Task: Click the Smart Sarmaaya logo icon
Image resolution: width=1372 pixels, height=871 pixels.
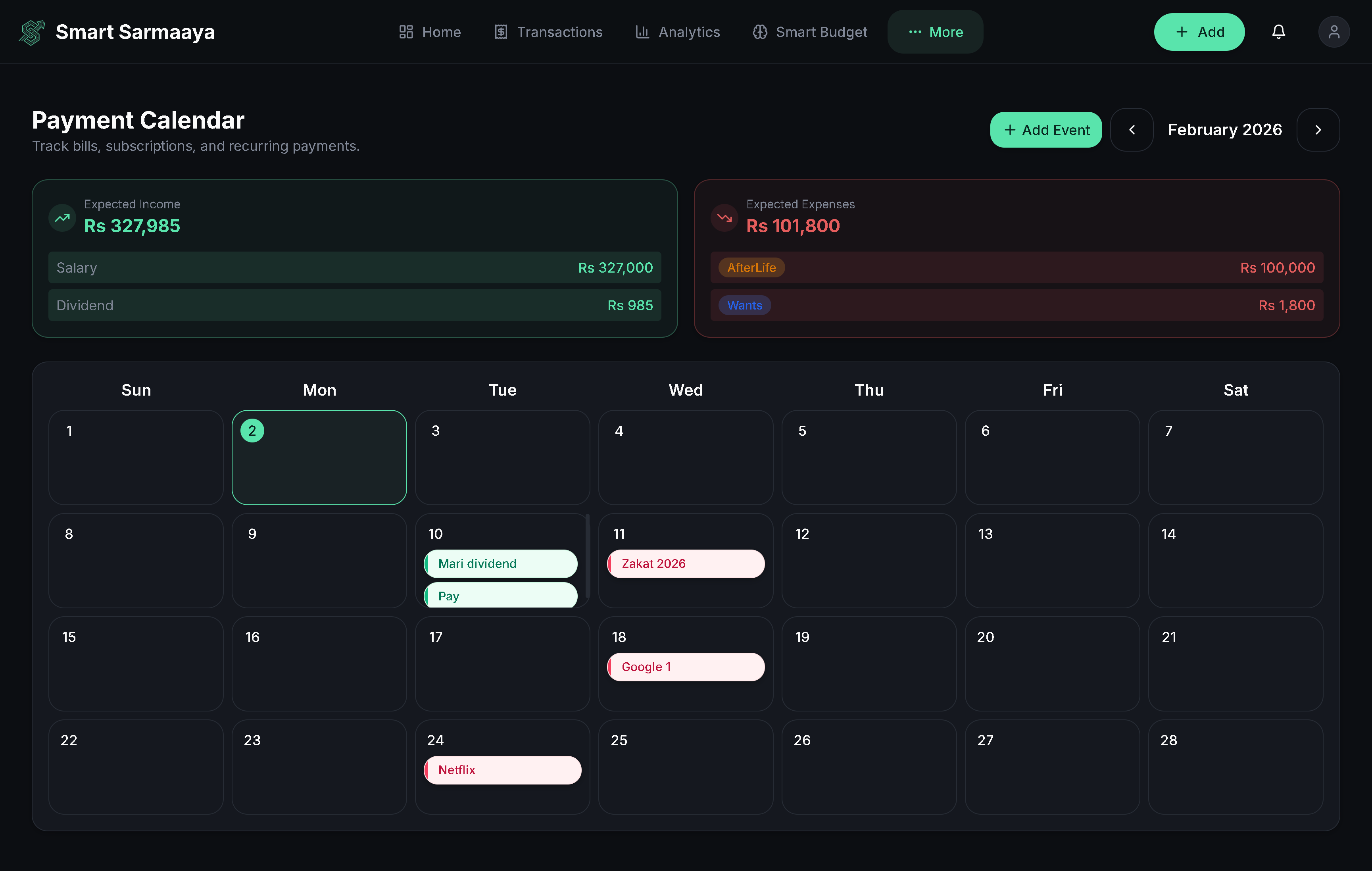Action: (32, 32)
